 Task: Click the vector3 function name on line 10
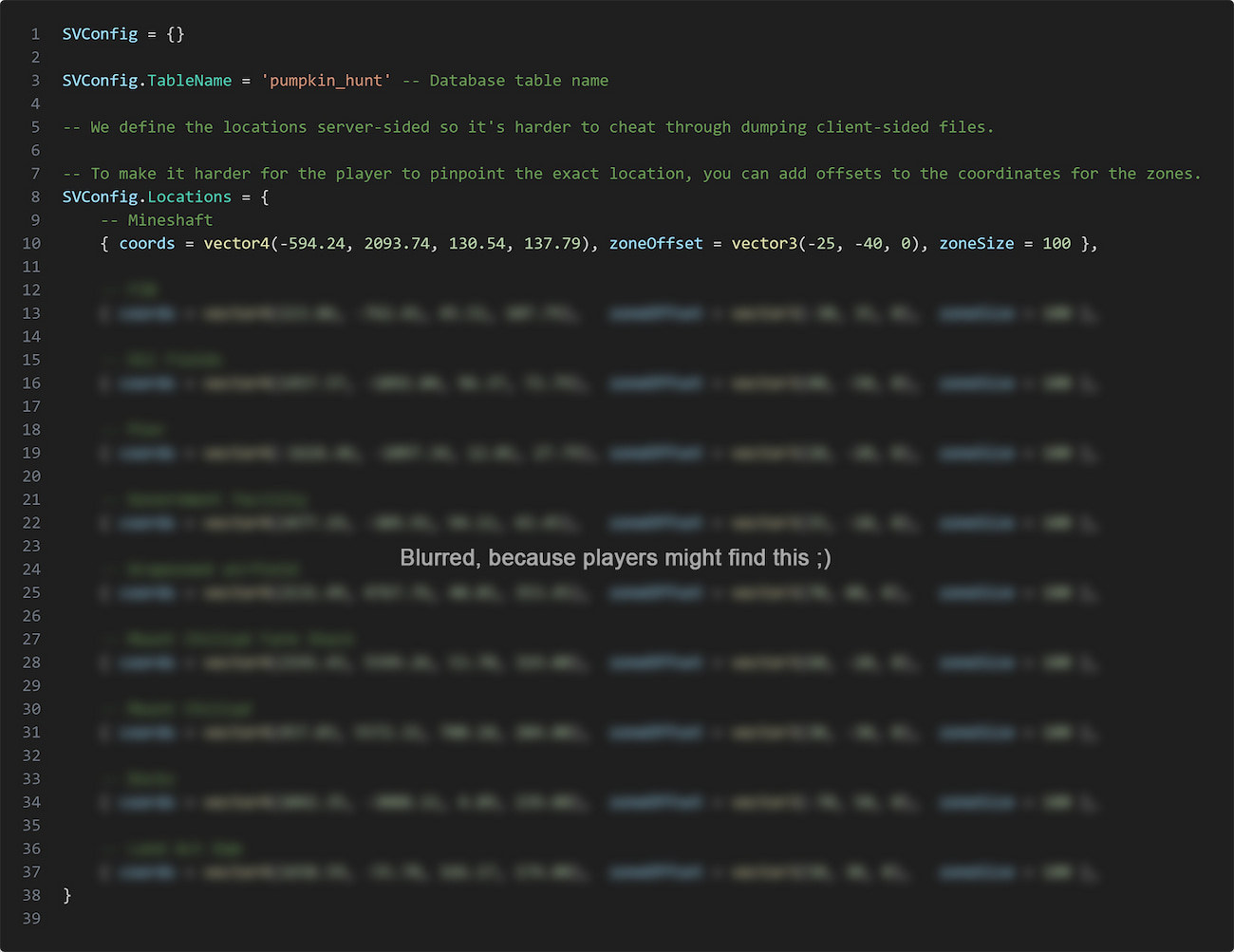pyautogui.click(x=764, y=244)
